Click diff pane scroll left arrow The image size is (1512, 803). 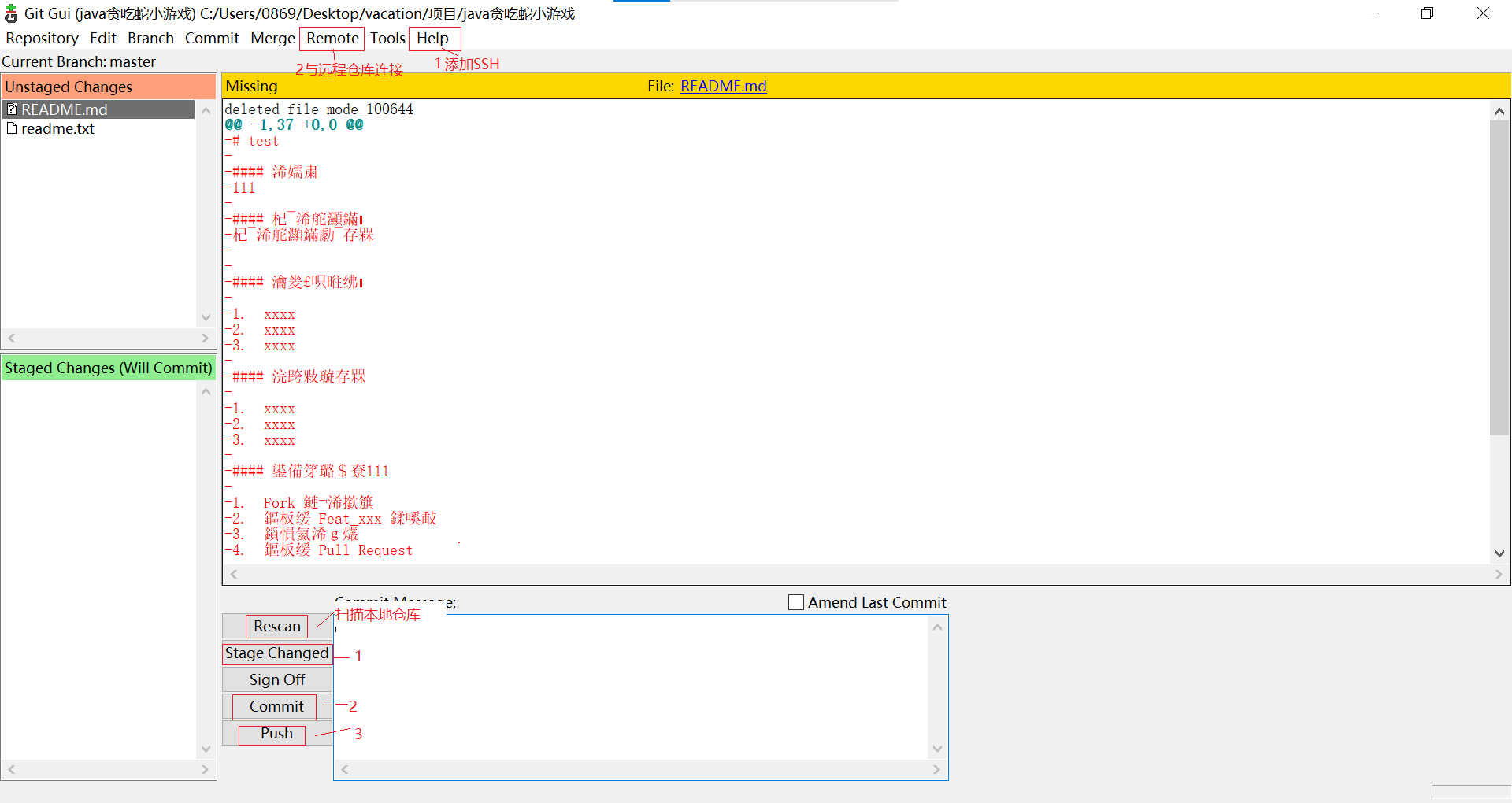[233, 575]
